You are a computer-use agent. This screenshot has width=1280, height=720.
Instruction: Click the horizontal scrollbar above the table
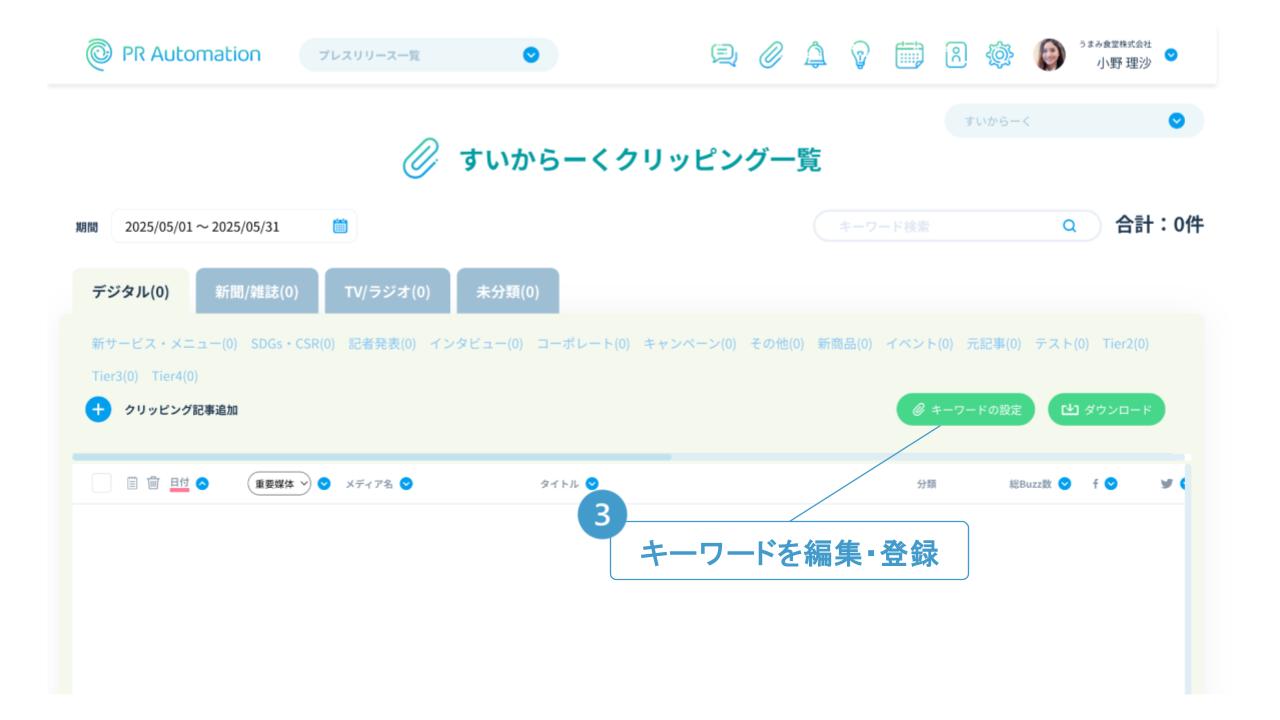point(372,457)
